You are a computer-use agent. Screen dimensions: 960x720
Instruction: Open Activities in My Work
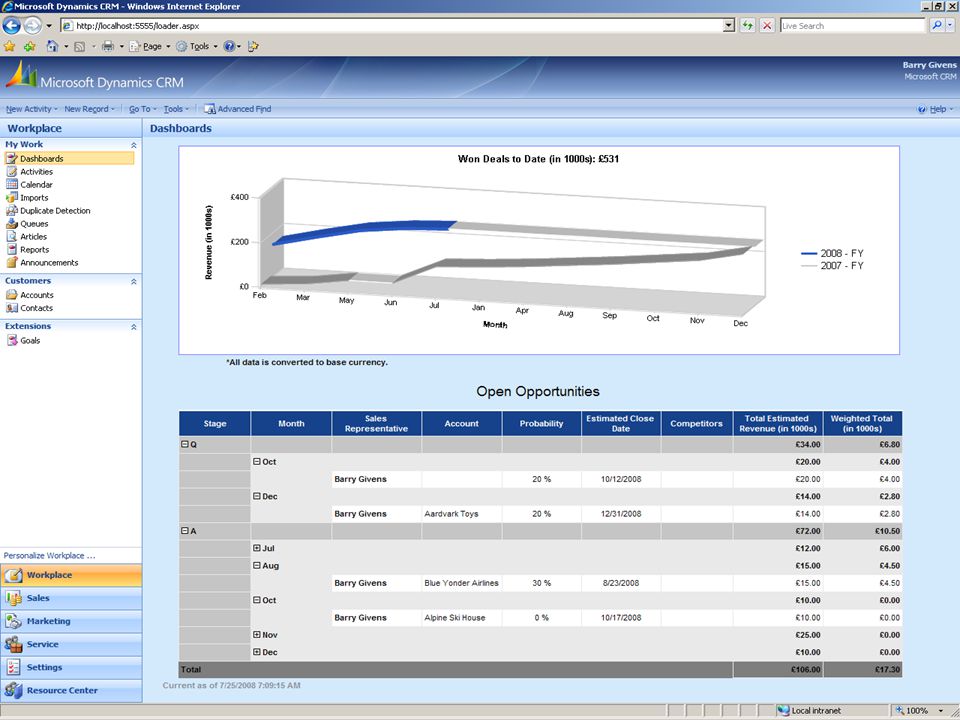coord(36,171)
